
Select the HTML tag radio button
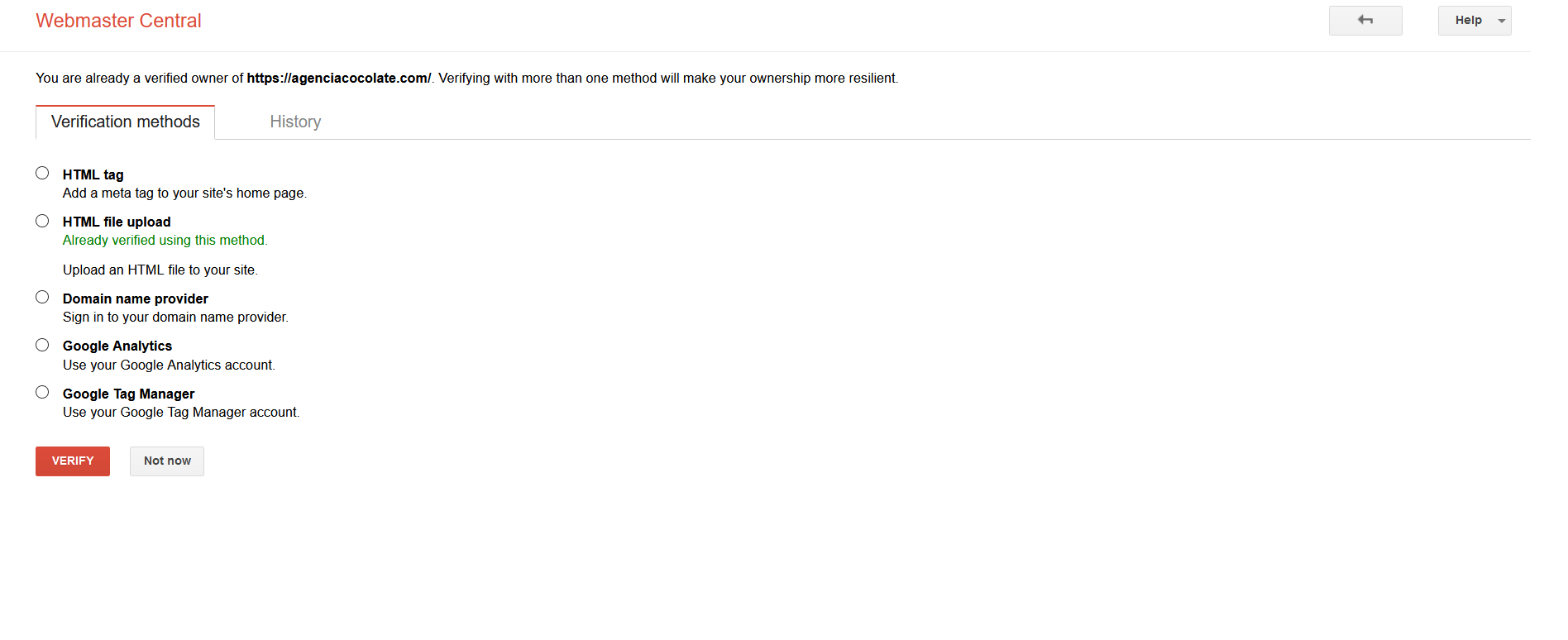[42, 173]
